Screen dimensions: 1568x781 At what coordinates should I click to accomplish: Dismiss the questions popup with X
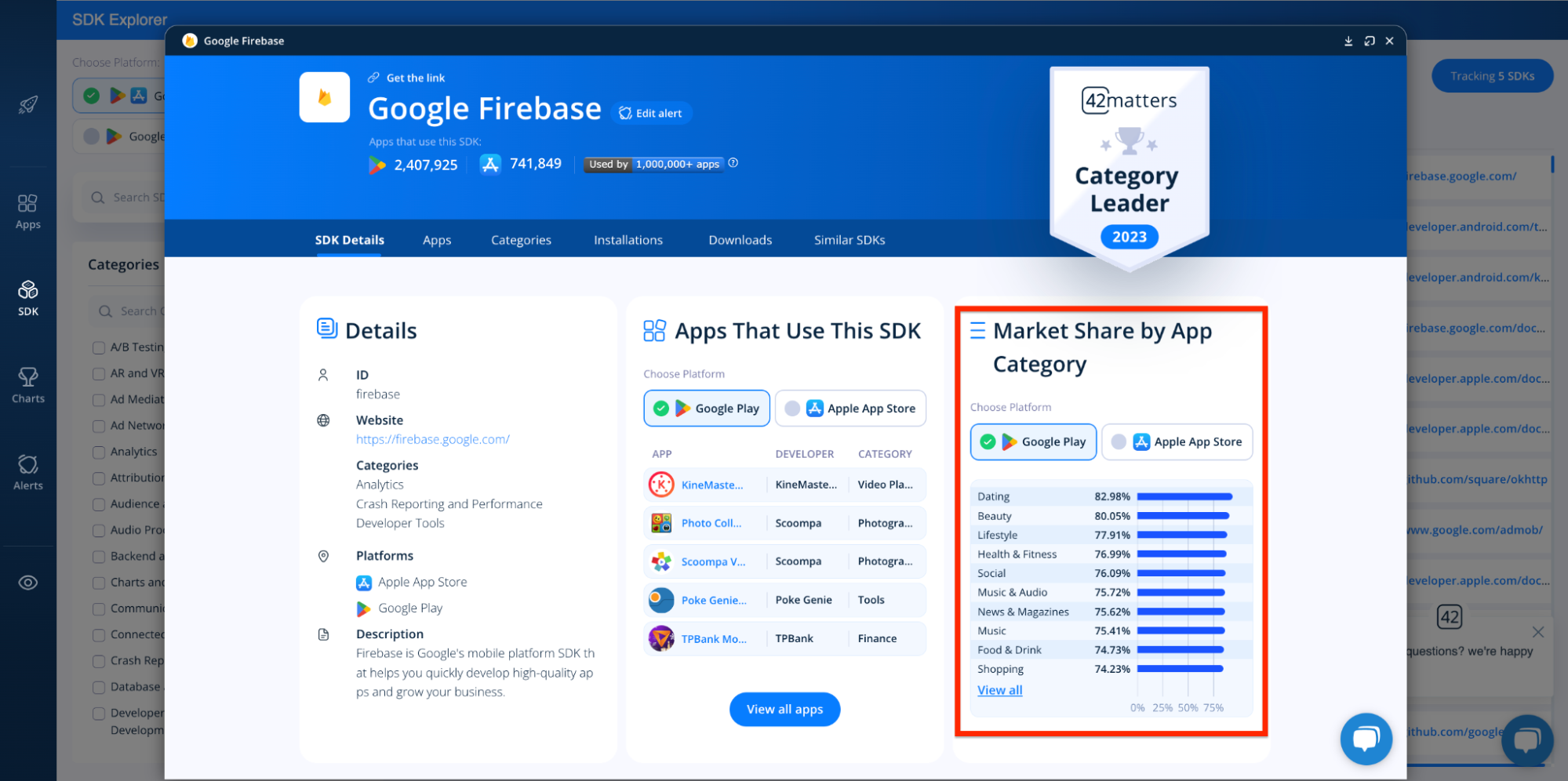pos(1538,632)
